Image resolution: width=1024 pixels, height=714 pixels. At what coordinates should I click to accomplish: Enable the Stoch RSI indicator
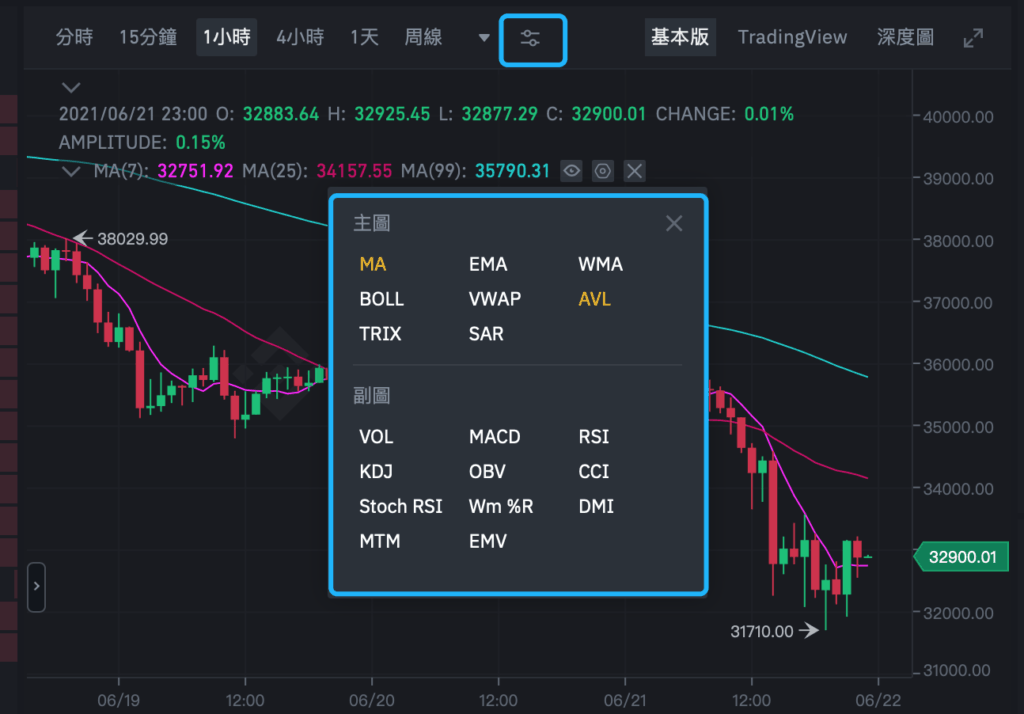coord(401,506)
